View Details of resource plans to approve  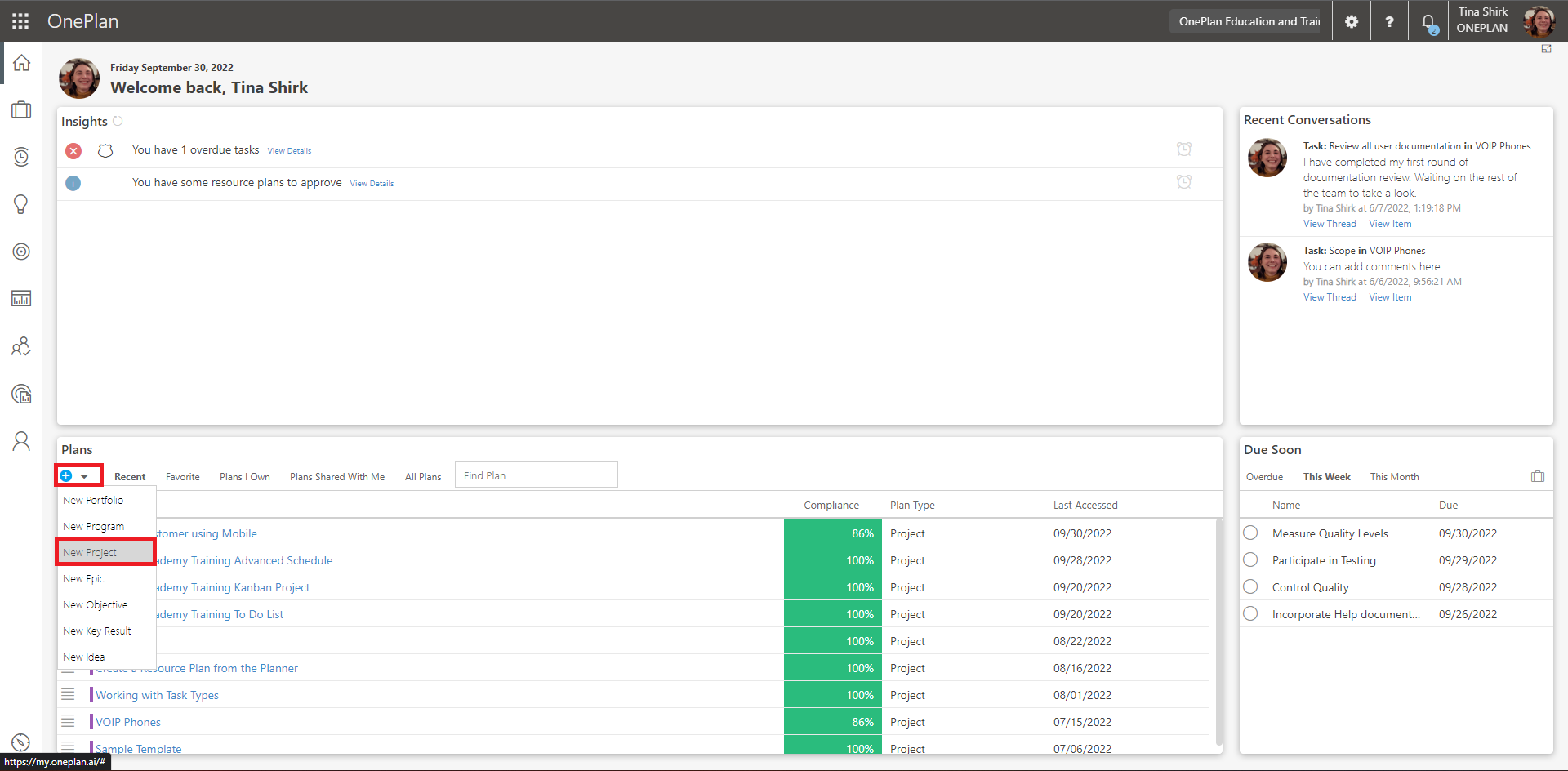[372, 184]
